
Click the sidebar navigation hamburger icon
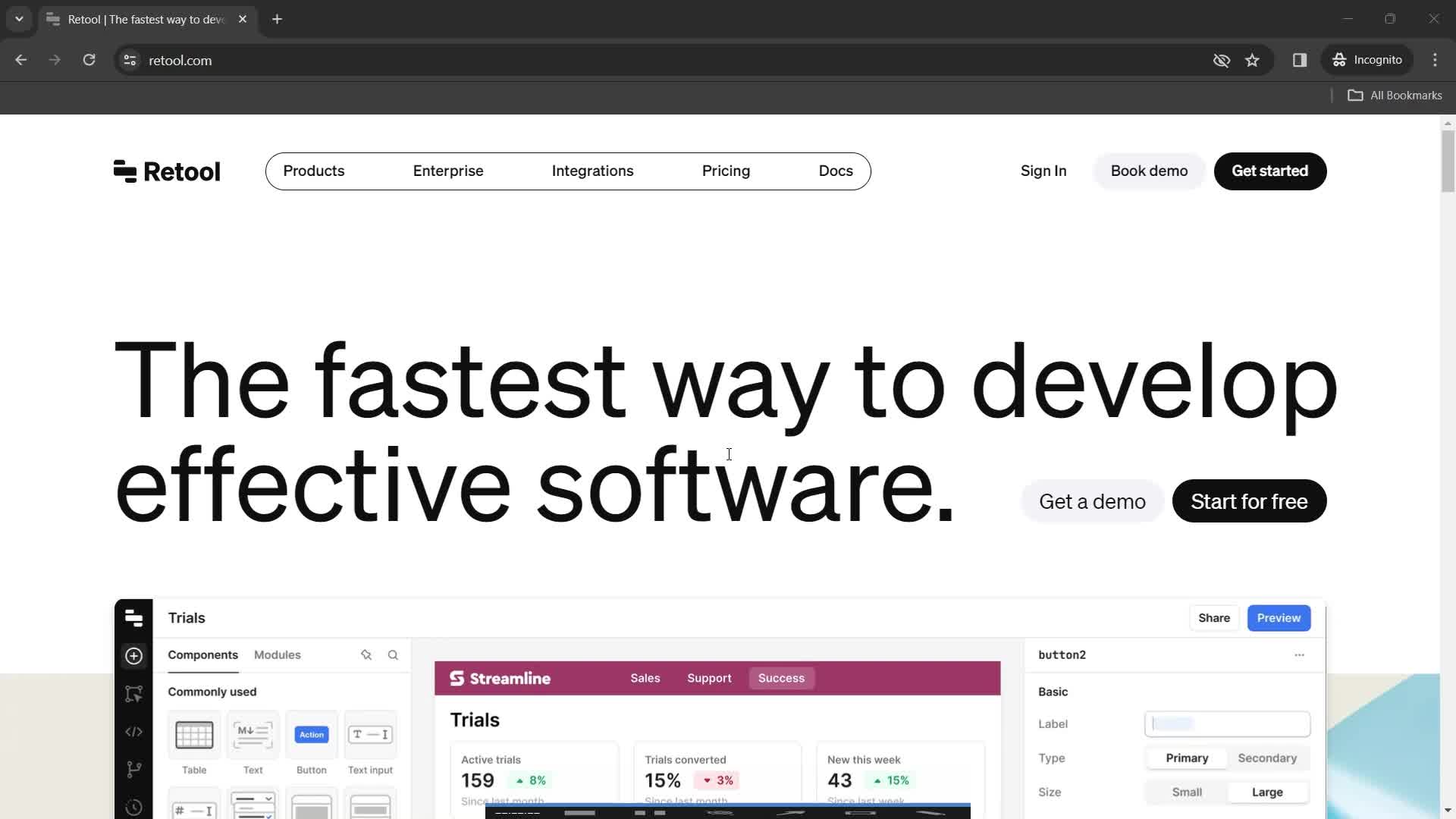tap(134, 617)
